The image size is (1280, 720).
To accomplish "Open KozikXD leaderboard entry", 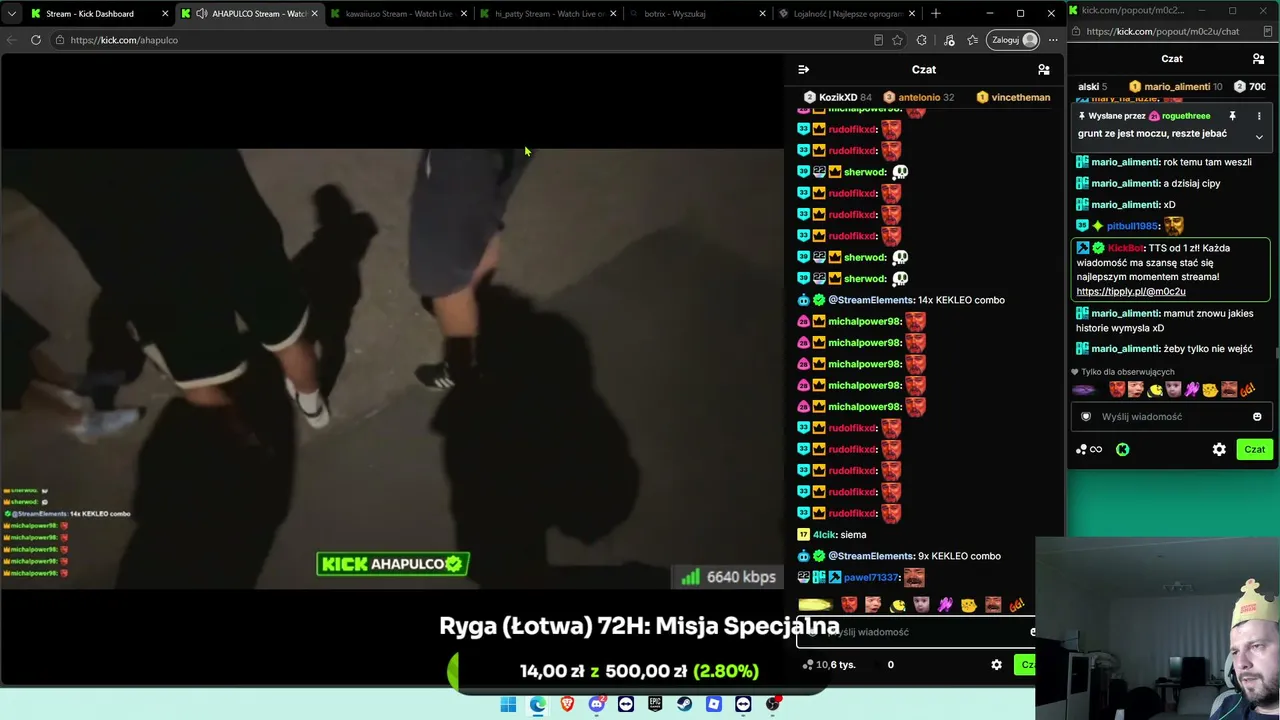I will (838, 98).
